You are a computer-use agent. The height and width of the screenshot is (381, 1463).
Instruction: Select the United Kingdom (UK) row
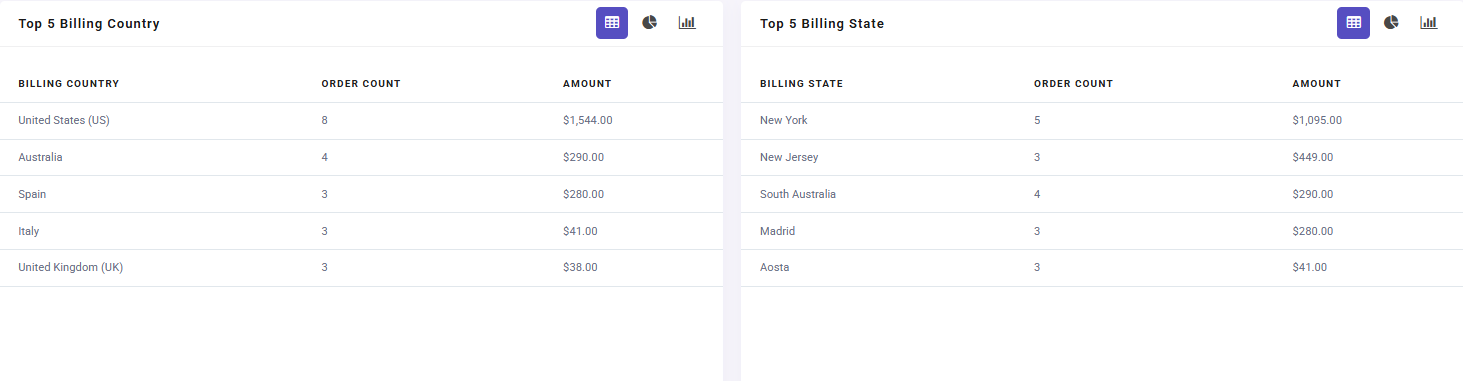(361, 268)
